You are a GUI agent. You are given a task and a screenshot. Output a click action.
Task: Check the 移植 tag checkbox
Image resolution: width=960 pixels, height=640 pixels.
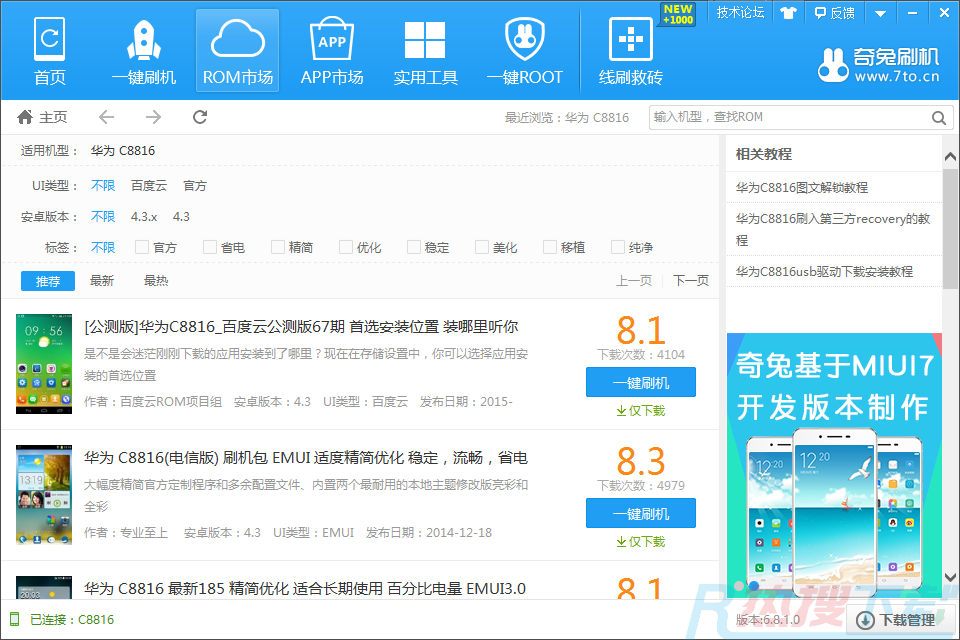coord(550,247)
